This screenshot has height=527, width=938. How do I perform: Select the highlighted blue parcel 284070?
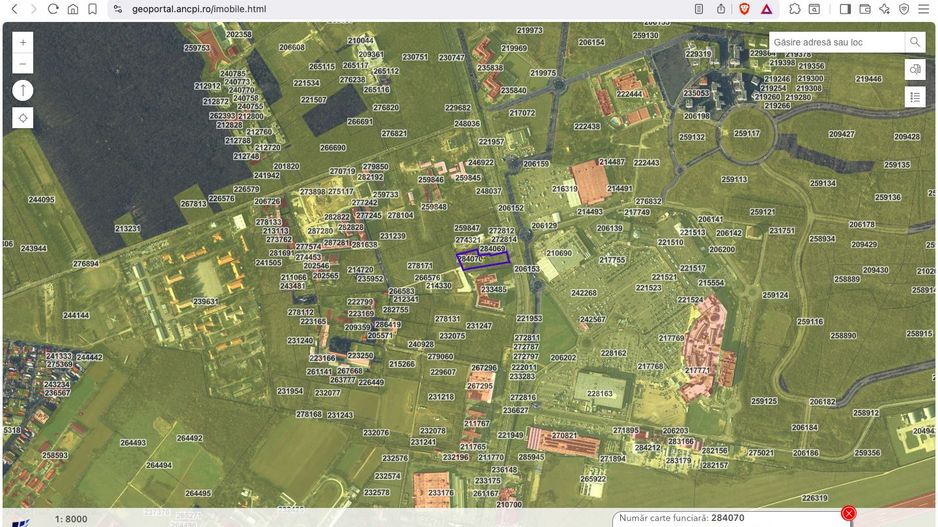point(483,260)
